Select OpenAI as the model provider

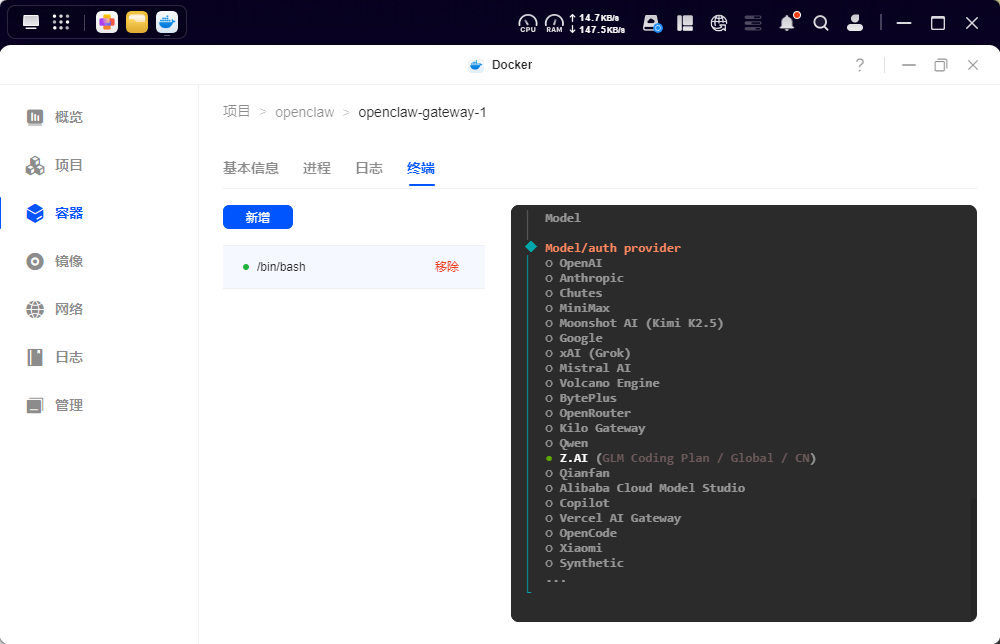(581, 262)
